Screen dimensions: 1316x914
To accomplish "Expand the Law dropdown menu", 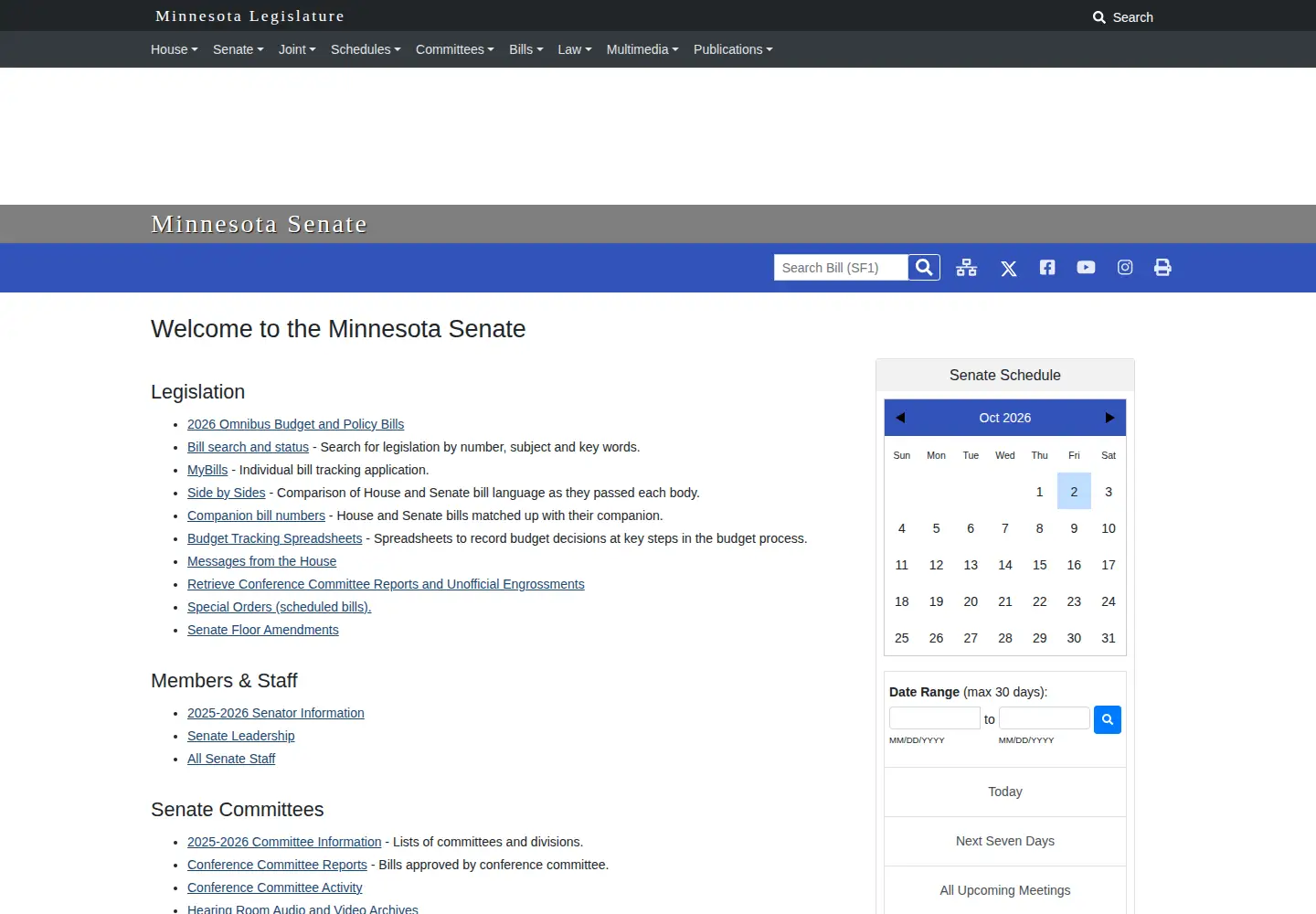I will point(575,49).
